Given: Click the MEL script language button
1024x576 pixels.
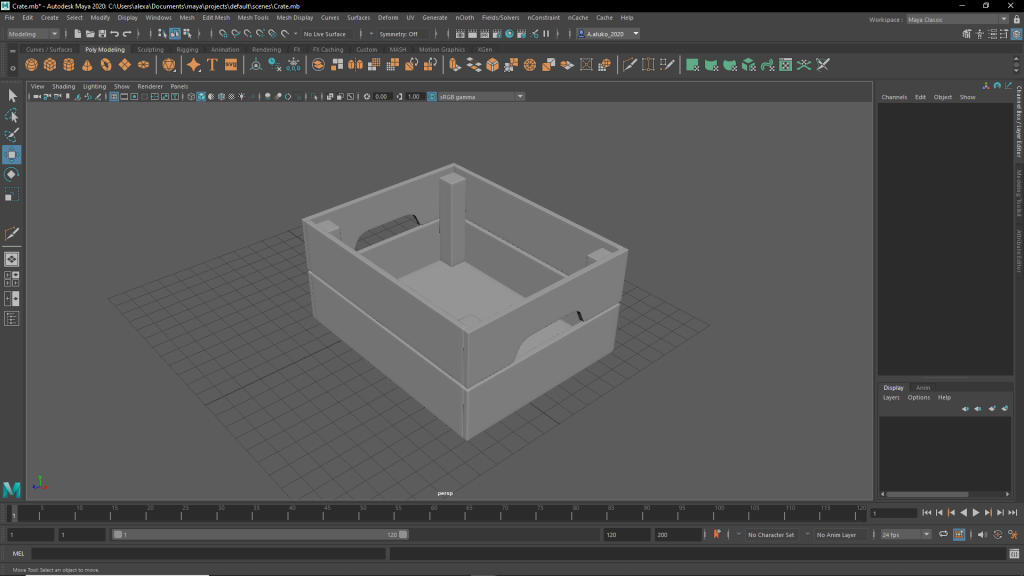Looking at the screenshot, I should [18, 553].
